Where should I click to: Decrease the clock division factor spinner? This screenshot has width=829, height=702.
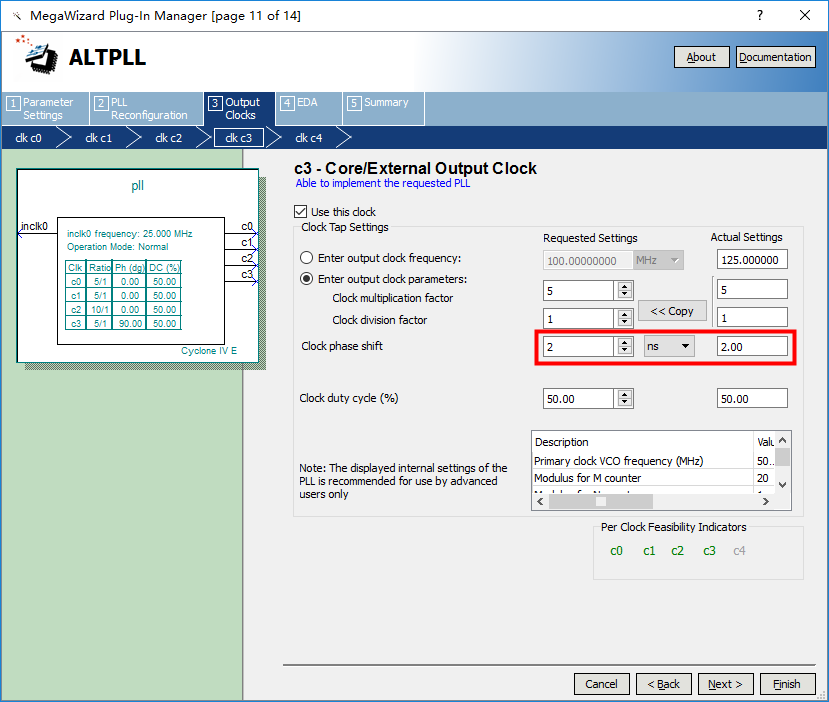[x=625, y=324]
